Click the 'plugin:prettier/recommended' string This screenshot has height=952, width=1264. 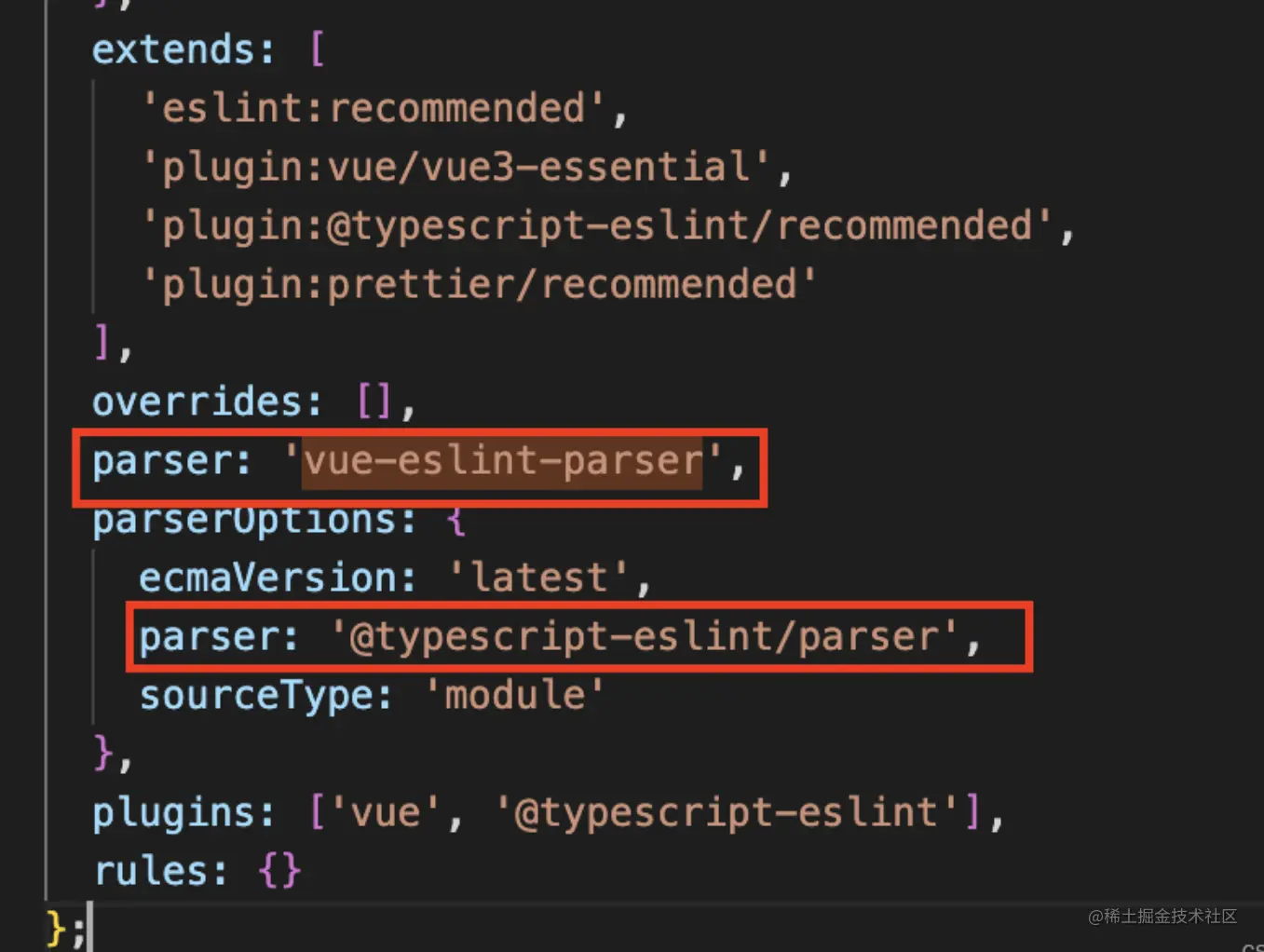[479, 285]
